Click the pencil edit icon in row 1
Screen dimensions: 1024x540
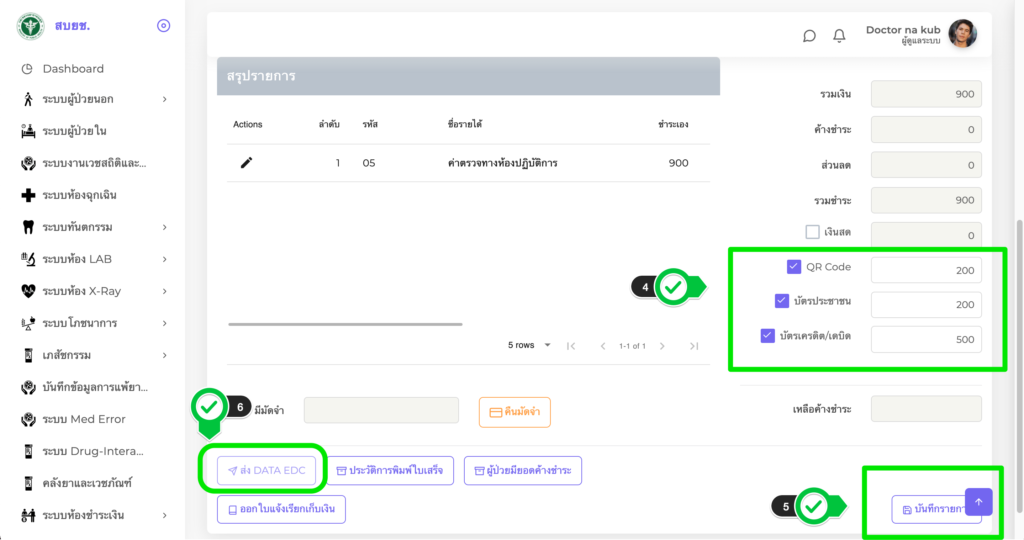pos(246,163)
